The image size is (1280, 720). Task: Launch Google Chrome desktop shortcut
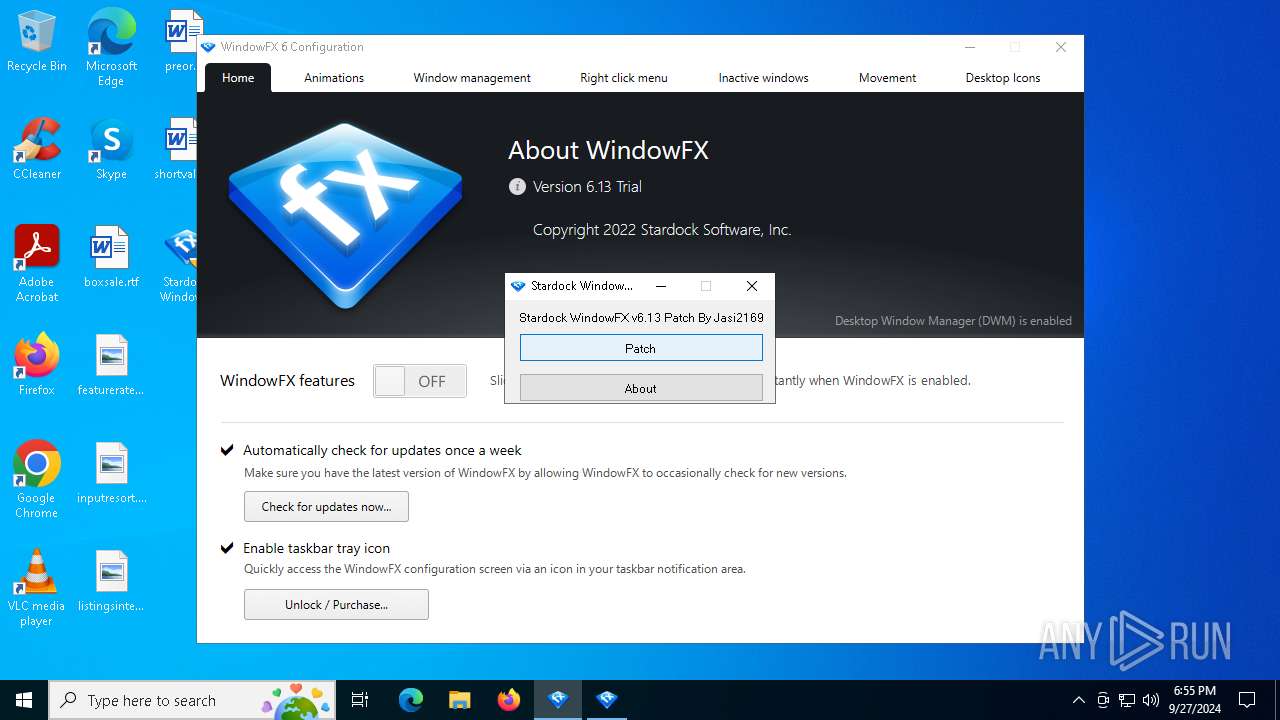(x=37, y=480)
